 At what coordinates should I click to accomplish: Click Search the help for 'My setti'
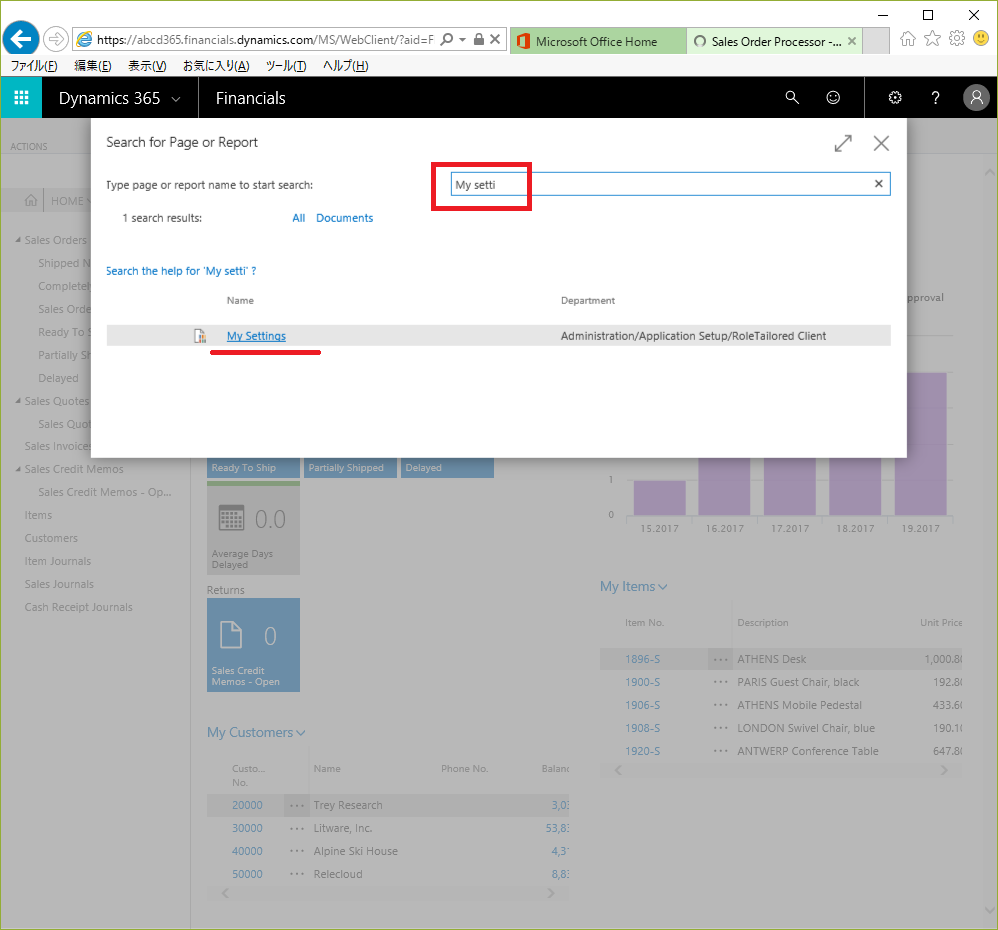click(181, 271)
